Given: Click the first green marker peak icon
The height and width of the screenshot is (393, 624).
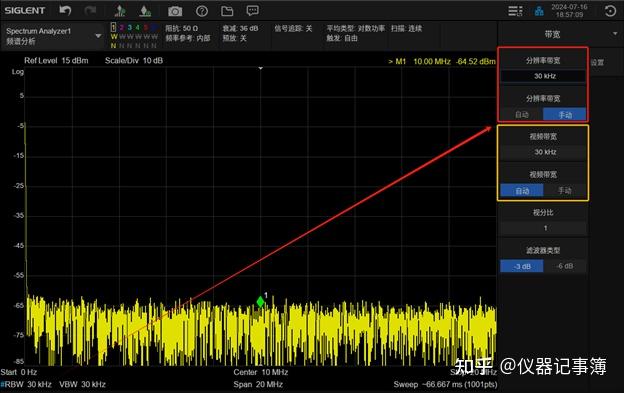Looking at the screenshot, I should 120,11.
